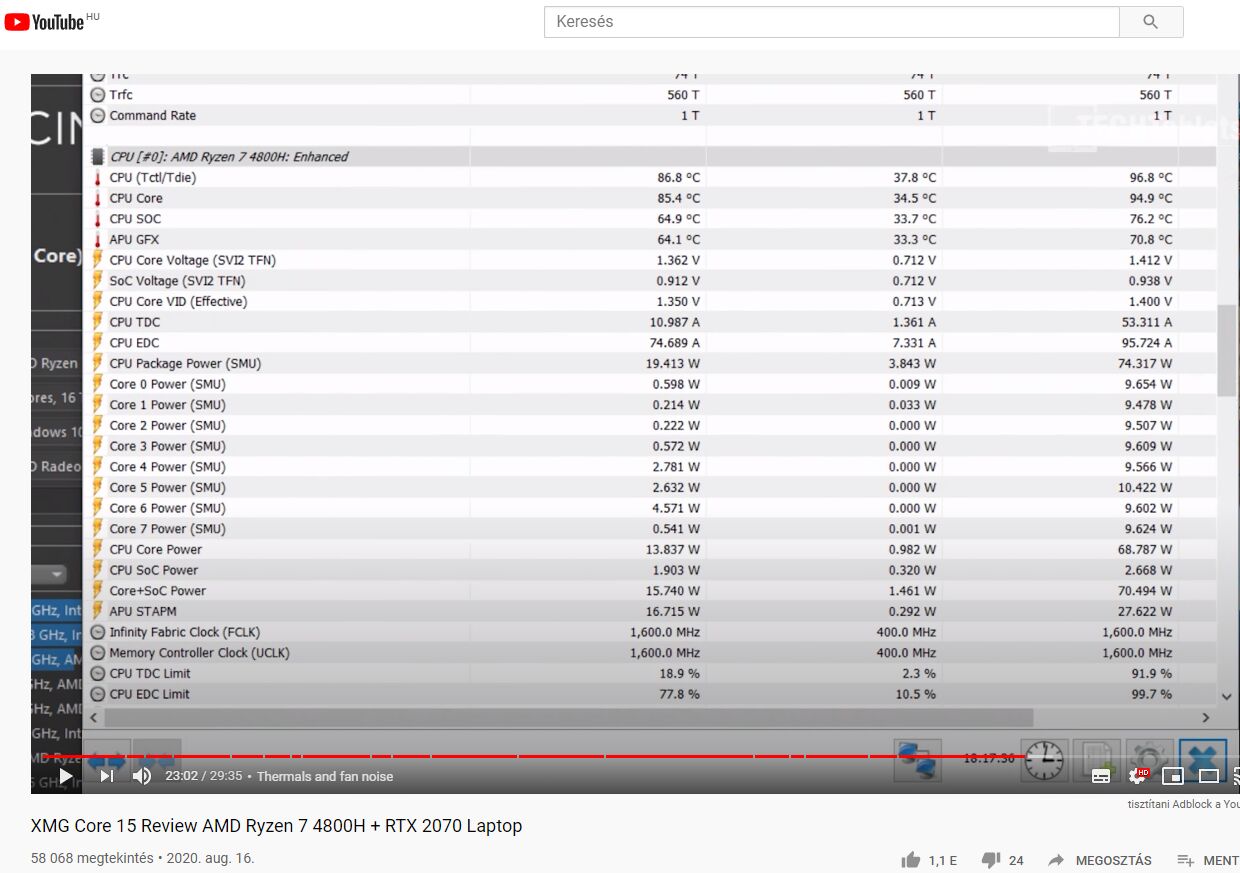Open chapter list 'Thermals and fan noise'
This screenshot has width=1240, height=873.
pos(325,776)
